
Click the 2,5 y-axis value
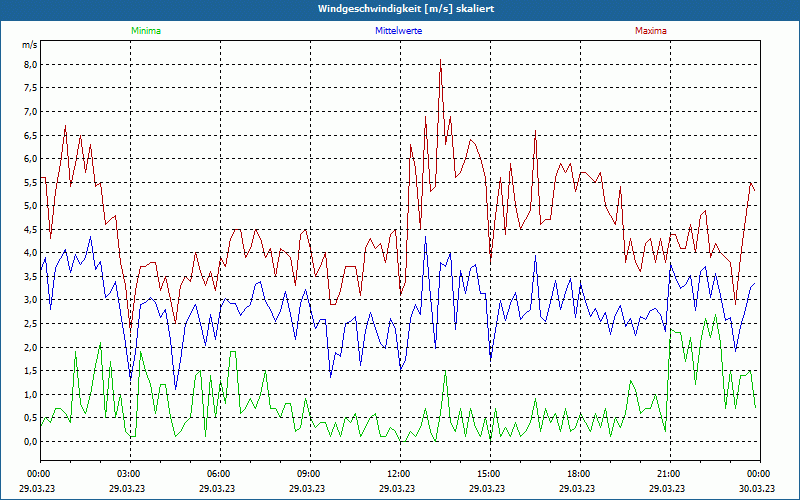(x=31, y=323)
